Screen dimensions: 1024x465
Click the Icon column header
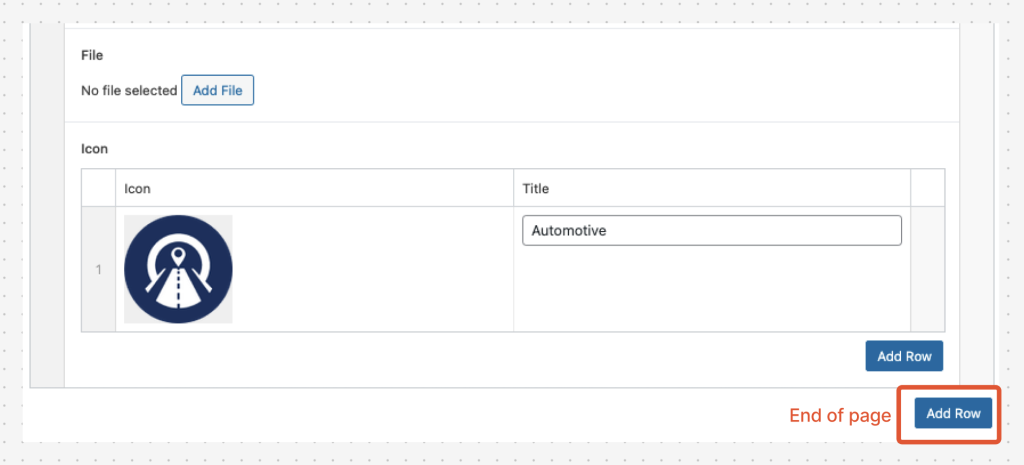coord(138,189)
